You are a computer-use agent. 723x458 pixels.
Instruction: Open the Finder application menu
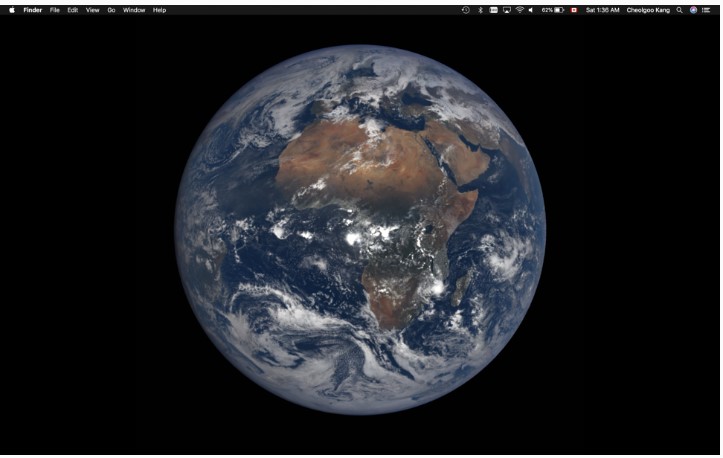[33, 10]
